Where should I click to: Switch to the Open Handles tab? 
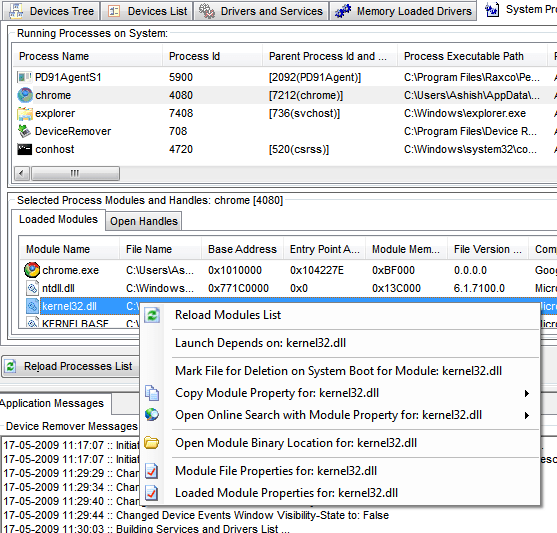click(x=144, y=221)
